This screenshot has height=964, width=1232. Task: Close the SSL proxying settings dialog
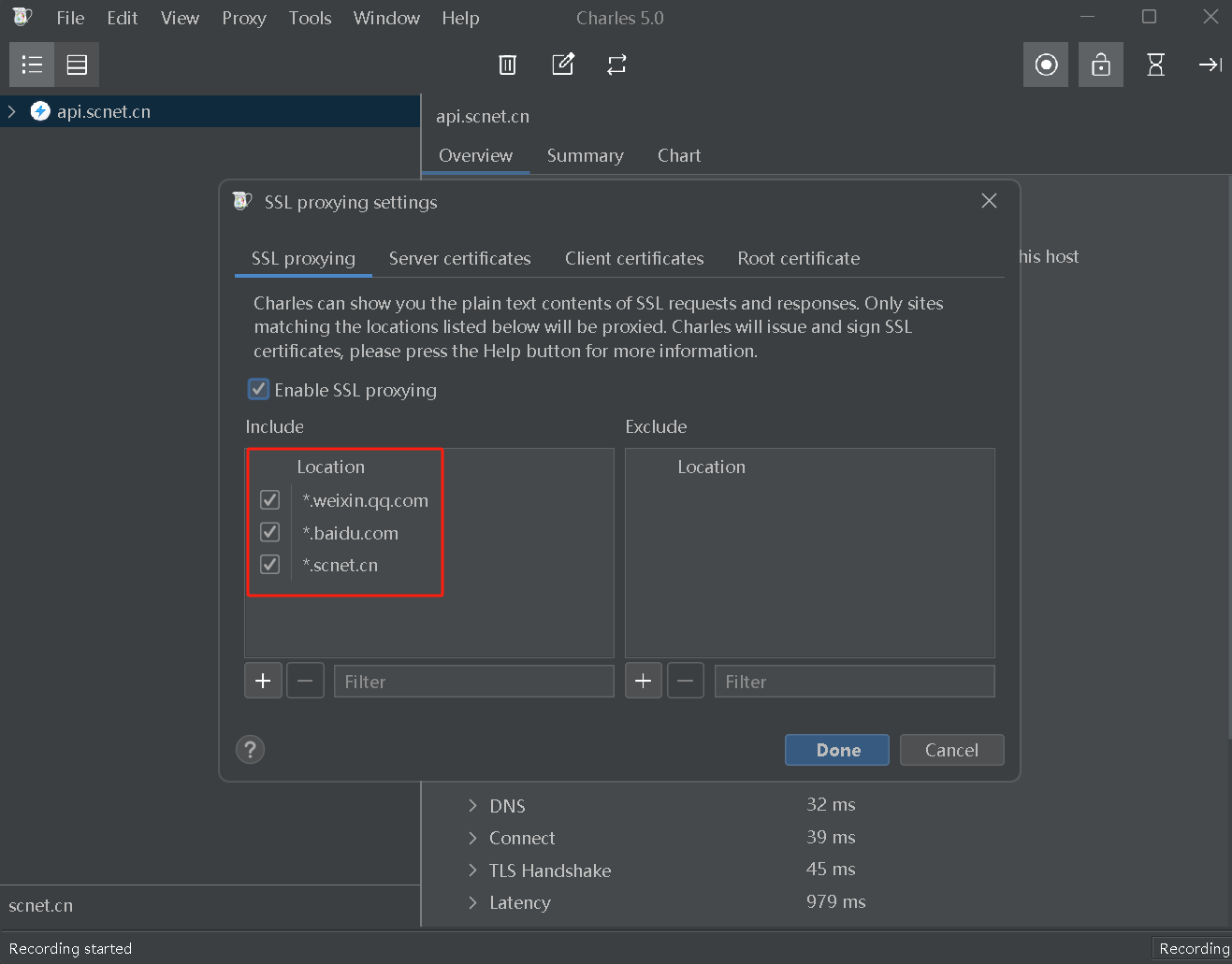click(x=989, y=201)
